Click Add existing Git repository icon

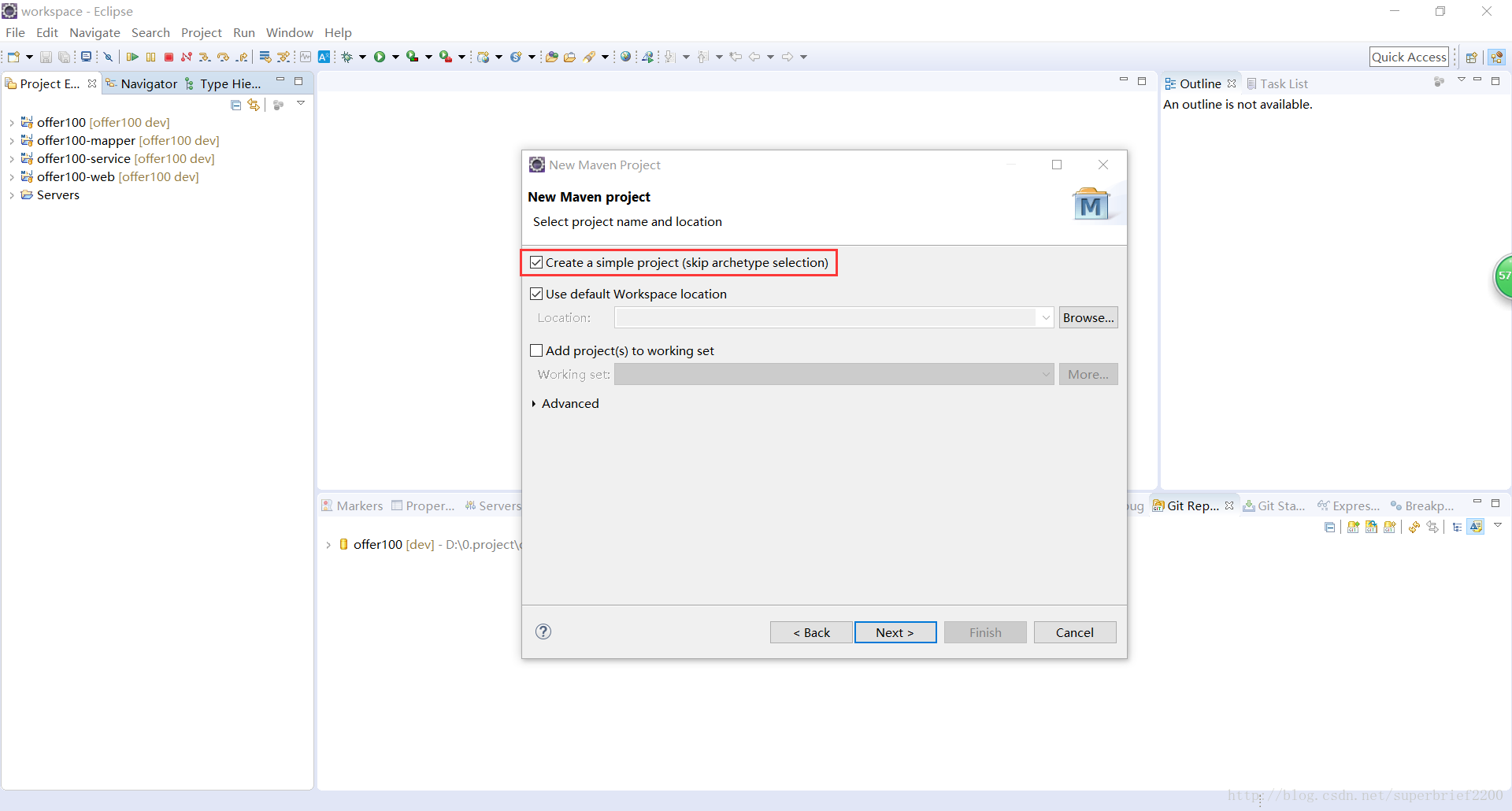(x=1353, y=527)
